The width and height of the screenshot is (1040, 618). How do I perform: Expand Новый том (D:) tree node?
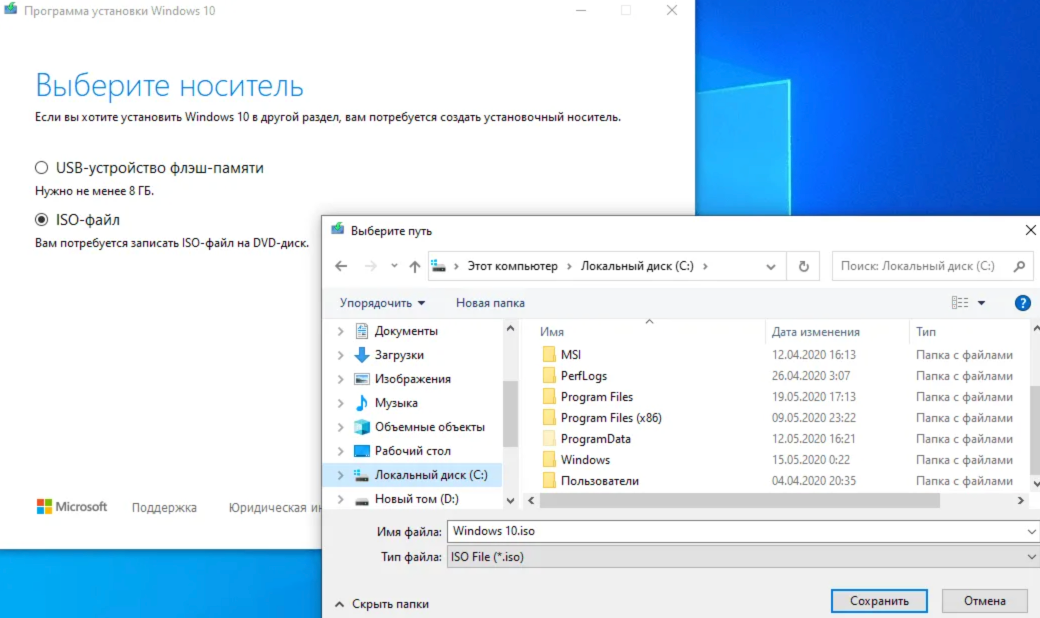click(340, 499)
